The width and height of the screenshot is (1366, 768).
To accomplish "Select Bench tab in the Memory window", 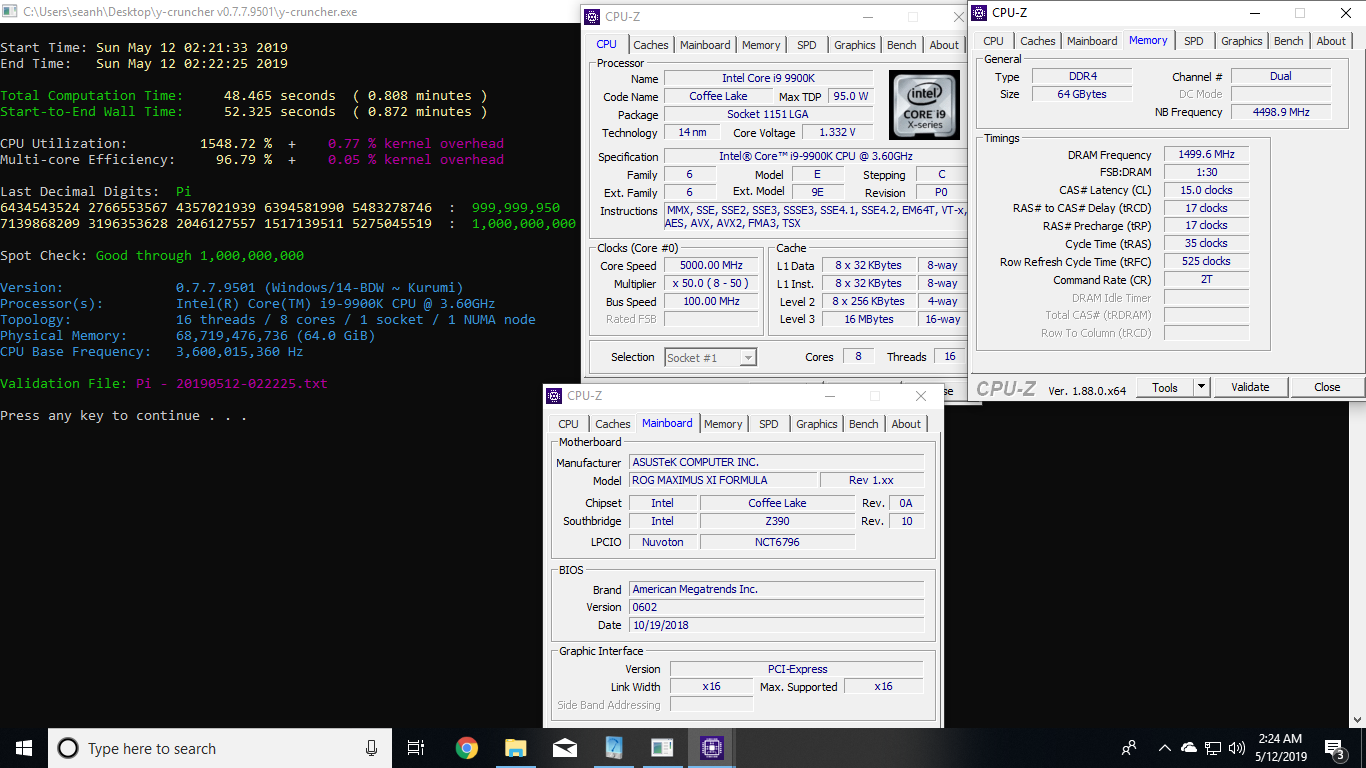I will point(1289,41).
